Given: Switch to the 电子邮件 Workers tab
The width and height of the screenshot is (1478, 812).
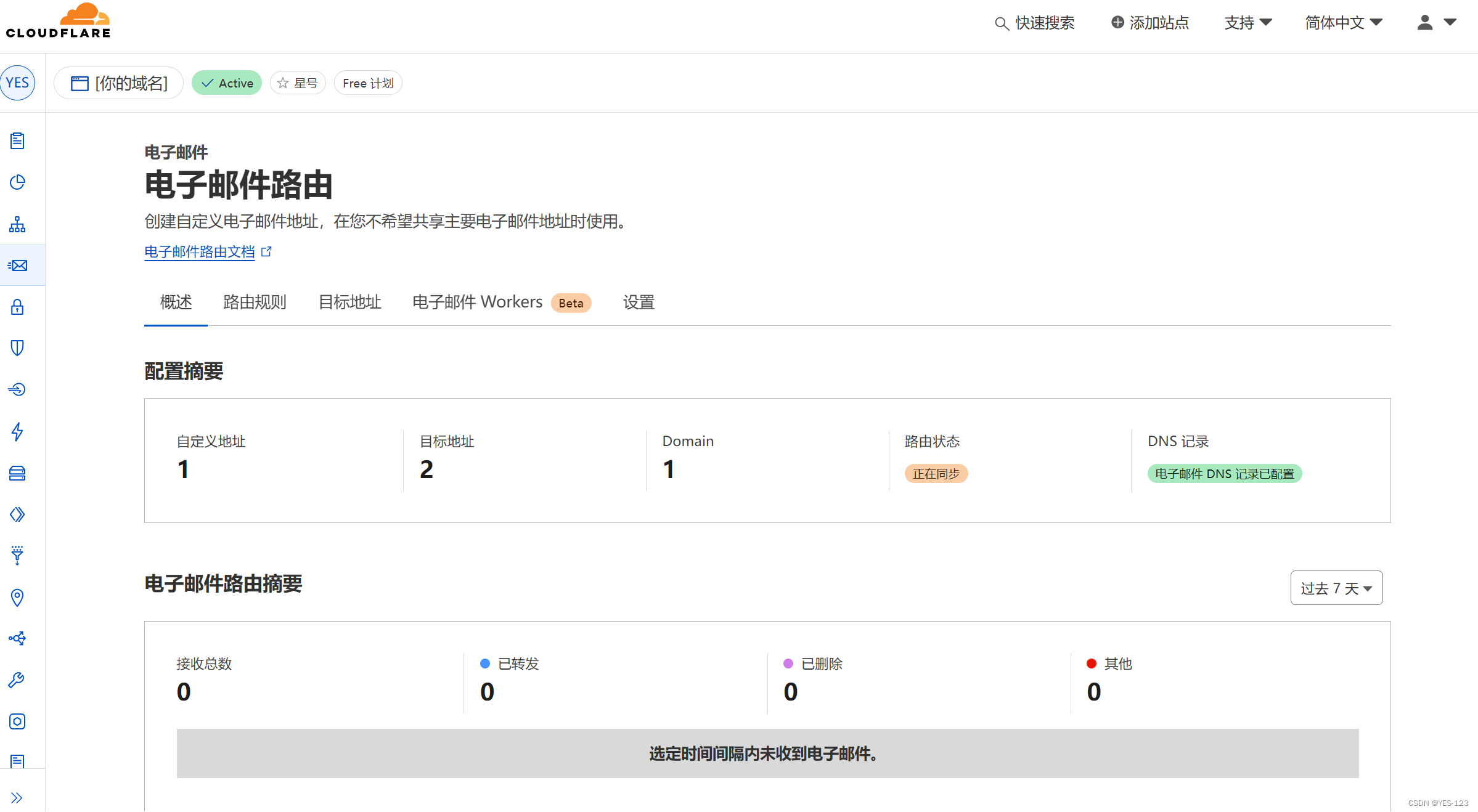Looking at the screenshot, I should pos(478,302).
